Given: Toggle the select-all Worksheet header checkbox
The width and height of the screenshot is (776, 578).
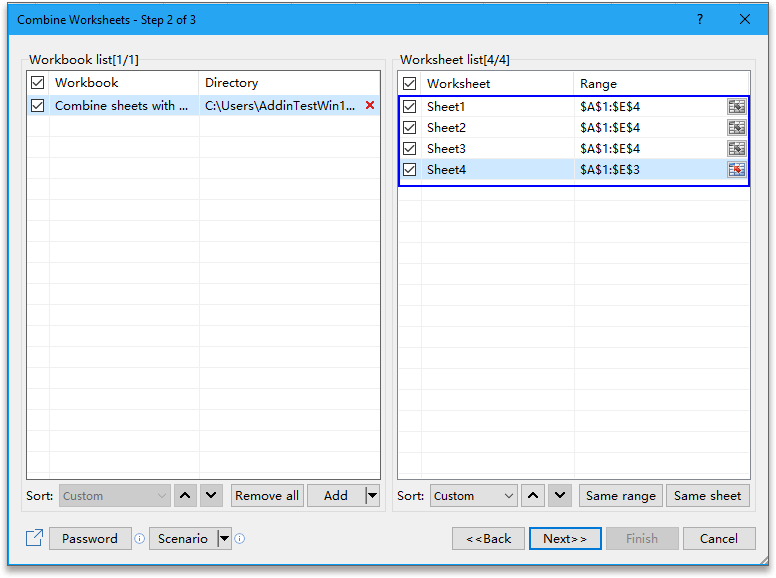Looking at the screenshot, I should pyautogui.click(x=409, y=83).
